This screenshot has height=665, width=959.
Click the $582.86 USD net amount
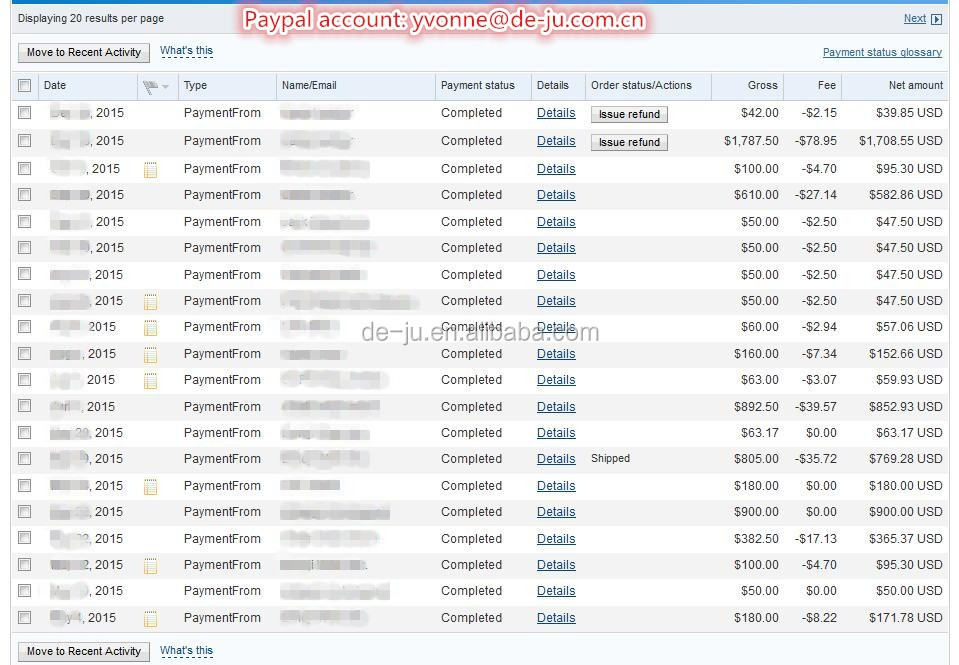tap(905, 195)
